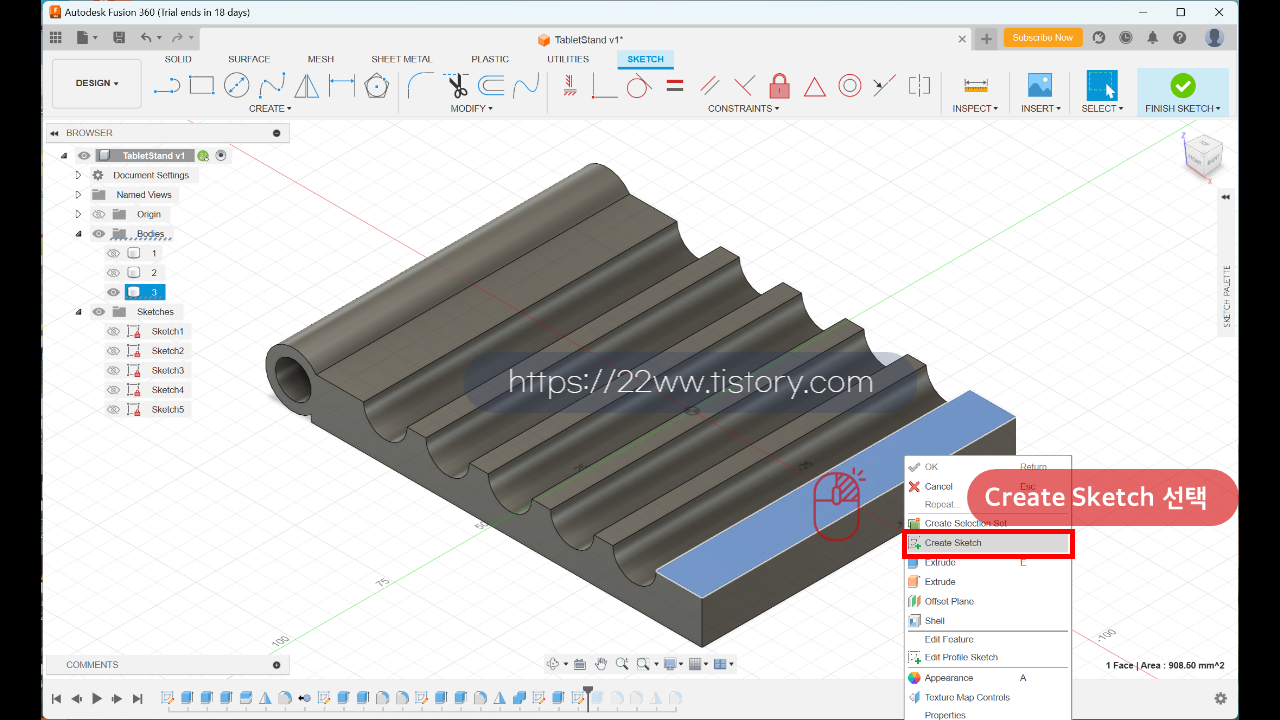This screenshot has width=1280, height=720.
Task: Click the Measure ruler icon
Action: tap(975, 86)
